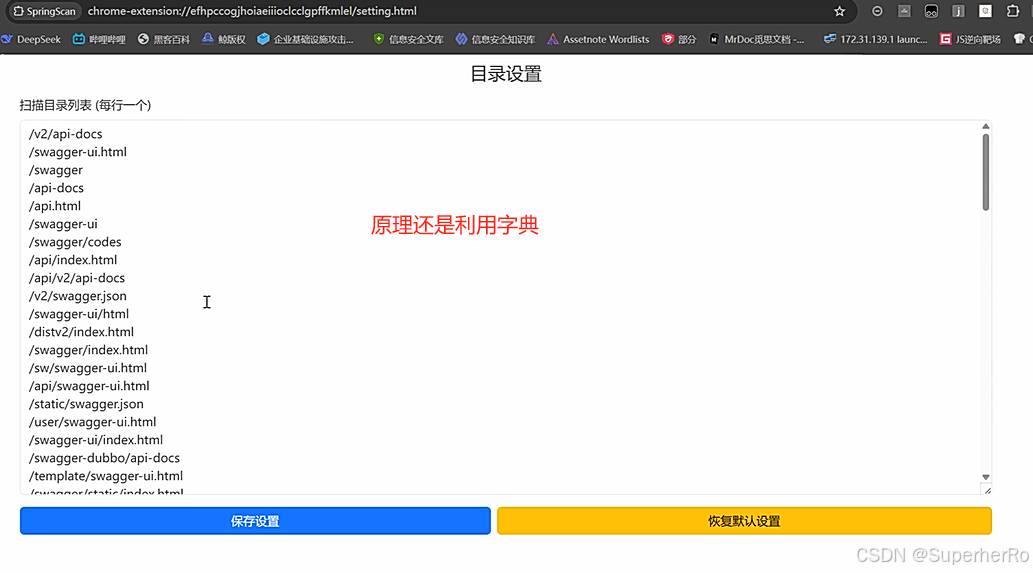This screenshot has width=1033, height=573.
Task: Click the gray image extension icon in toolbar
Action: click(x=904, y=11)
